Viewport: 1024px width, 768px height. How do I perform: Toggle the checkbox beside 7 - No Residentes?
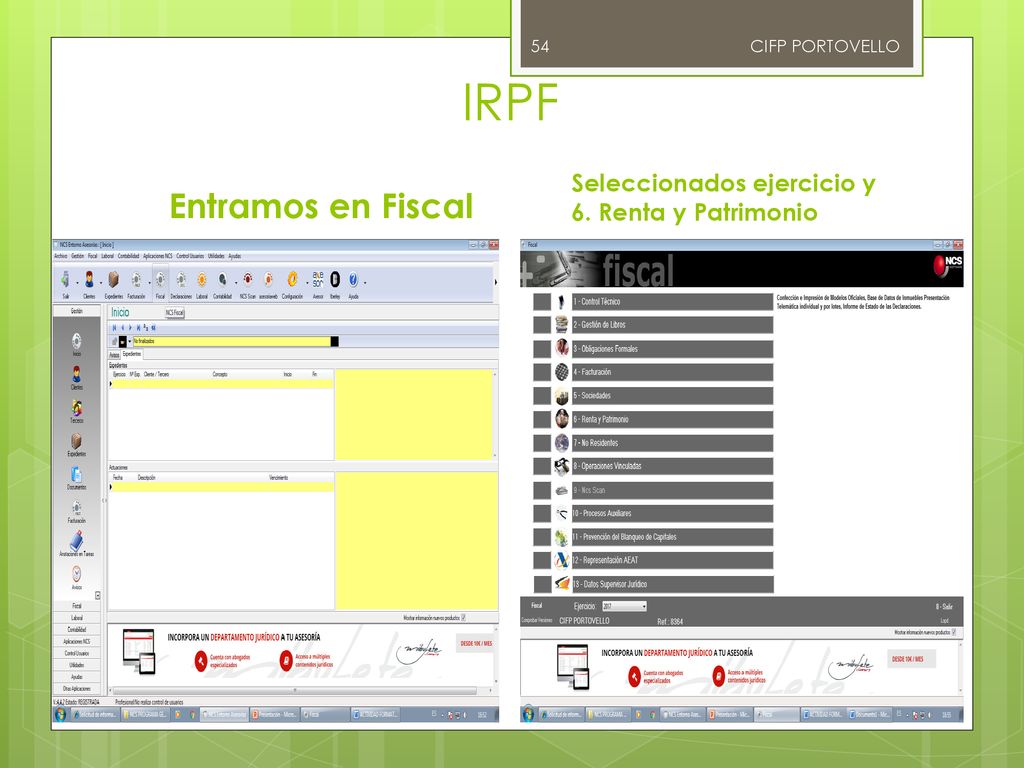pyautogui.click(x=542, y=443)
